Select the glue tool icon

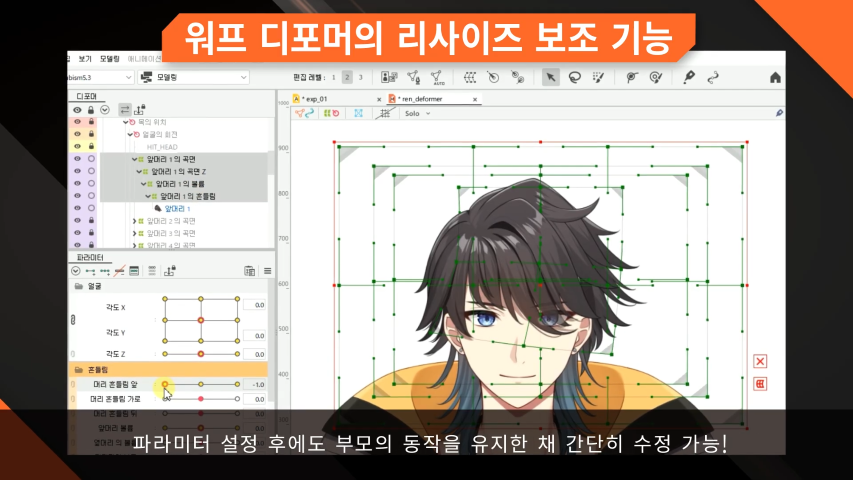pyautogui.click(x=632, y=77)
